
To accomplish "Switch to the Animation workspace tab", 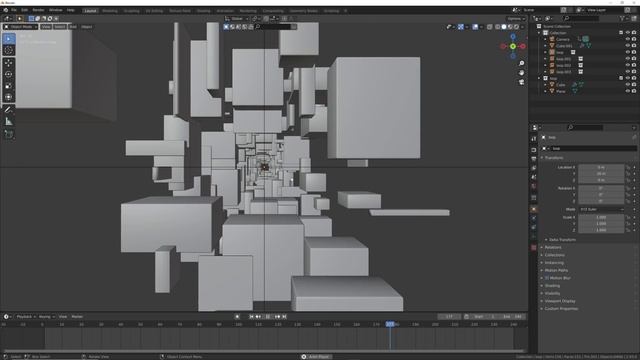I will click(x=225, y=11).
